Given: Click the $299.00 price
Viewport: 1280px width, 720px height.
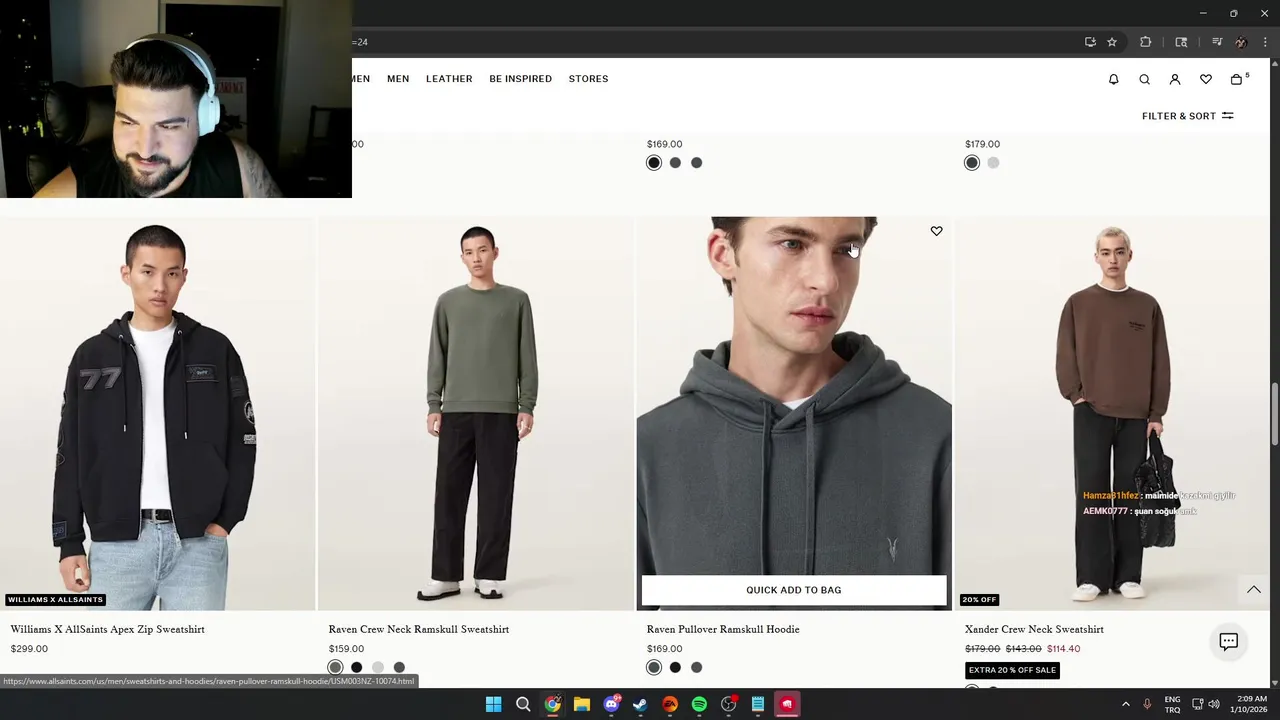Looking at the screenshot, I should click(x=29, y=649).
